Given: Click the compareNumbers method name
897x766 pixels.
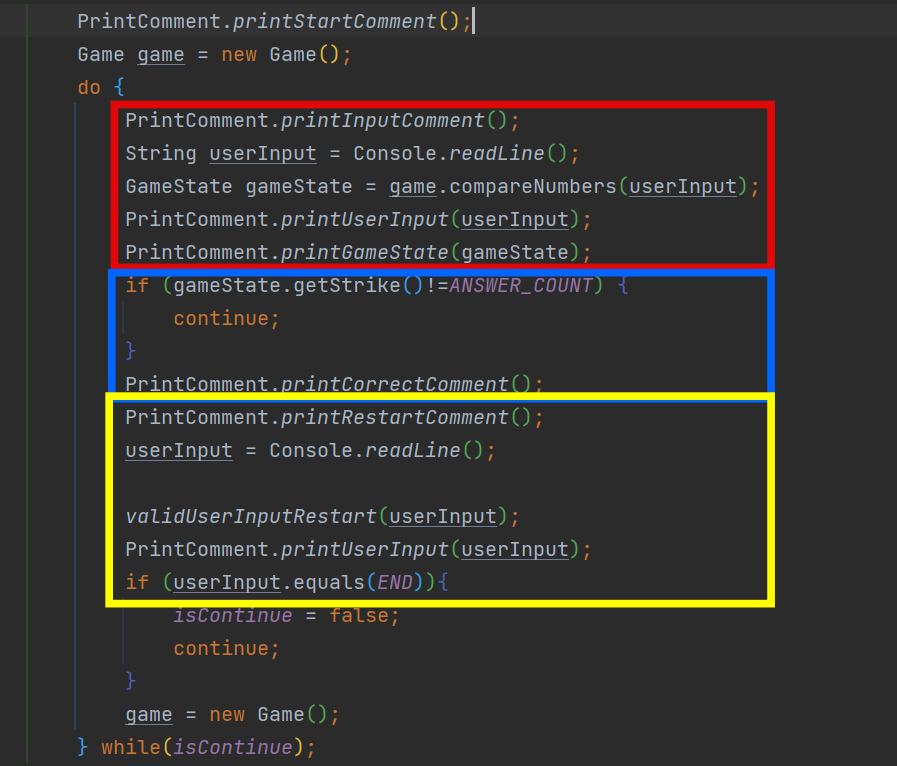Looking at the screenshot, I should coord(533,187).
